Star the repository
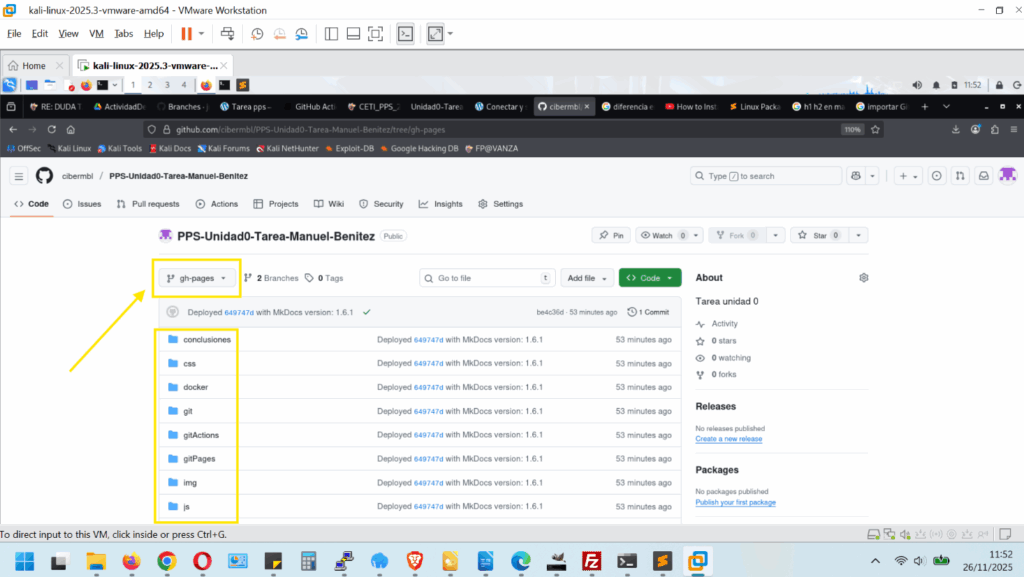 click(818, 235)
